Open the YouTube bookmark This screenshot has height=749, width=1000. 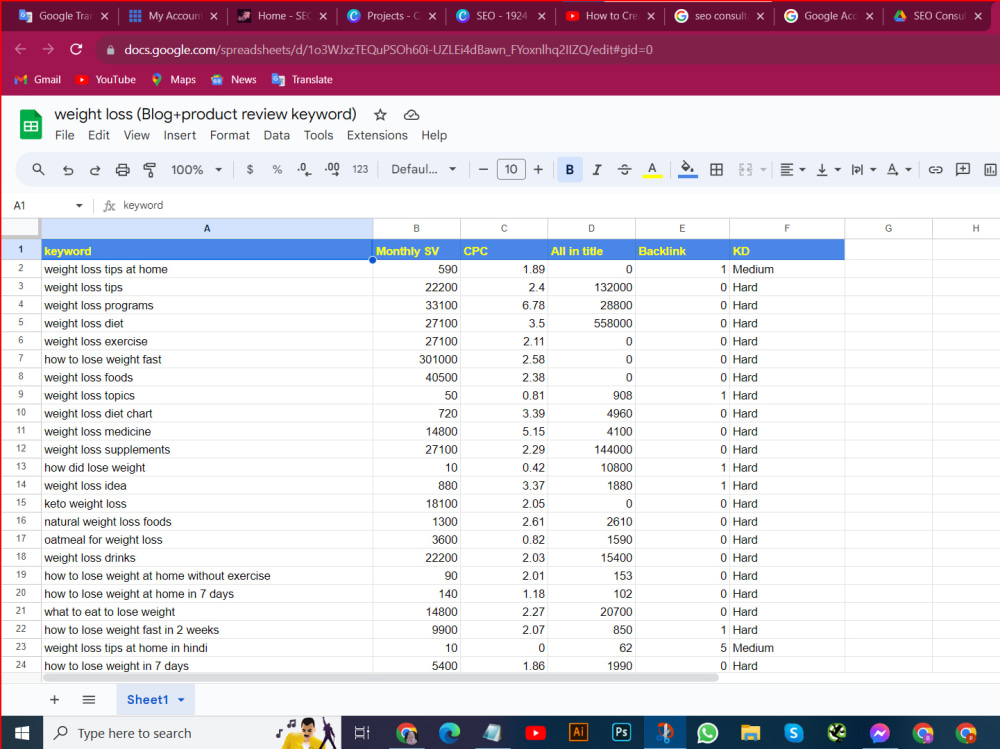tap(106, 80)
